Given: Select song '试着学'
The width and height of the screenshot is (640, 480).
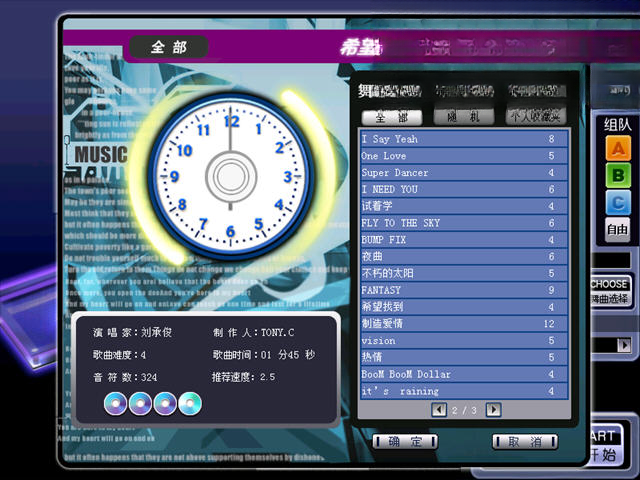Looking at the screenshot, I should point(464,206).
